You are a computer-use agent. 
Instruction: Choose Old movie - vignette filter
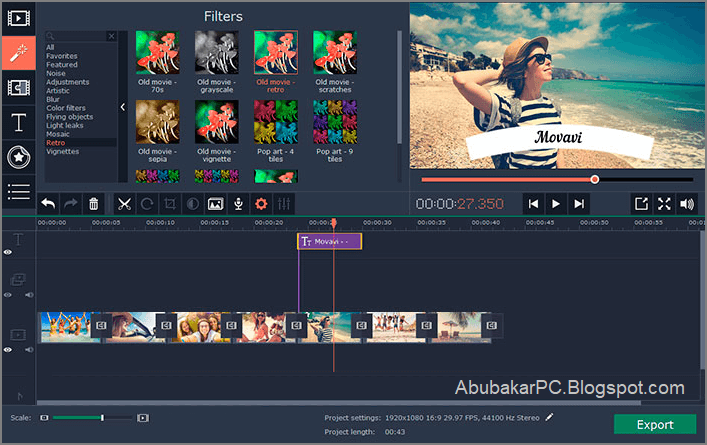point(216,122)
